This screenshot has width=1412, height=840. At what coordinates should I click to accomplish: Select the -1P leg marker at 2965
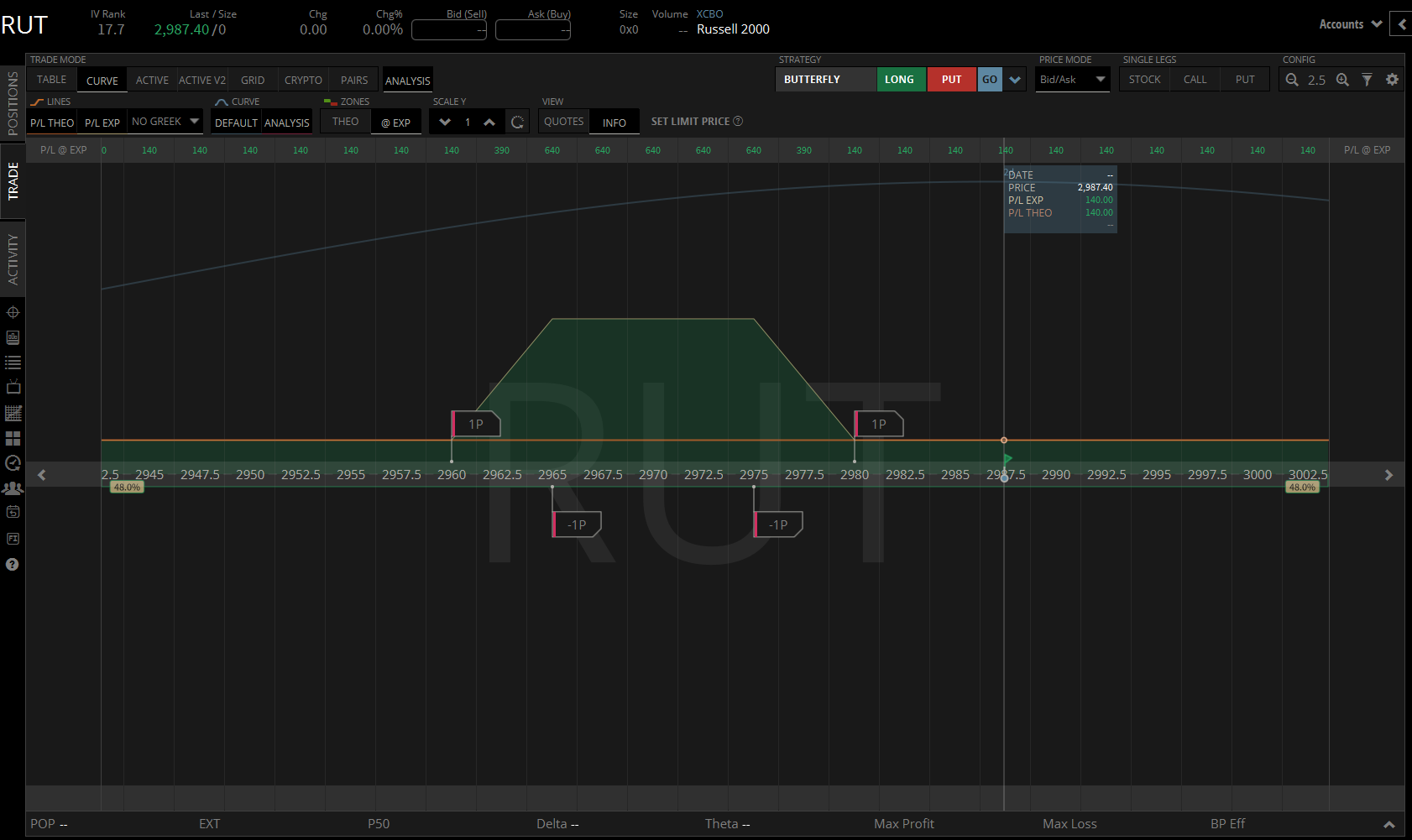[577, 524]
